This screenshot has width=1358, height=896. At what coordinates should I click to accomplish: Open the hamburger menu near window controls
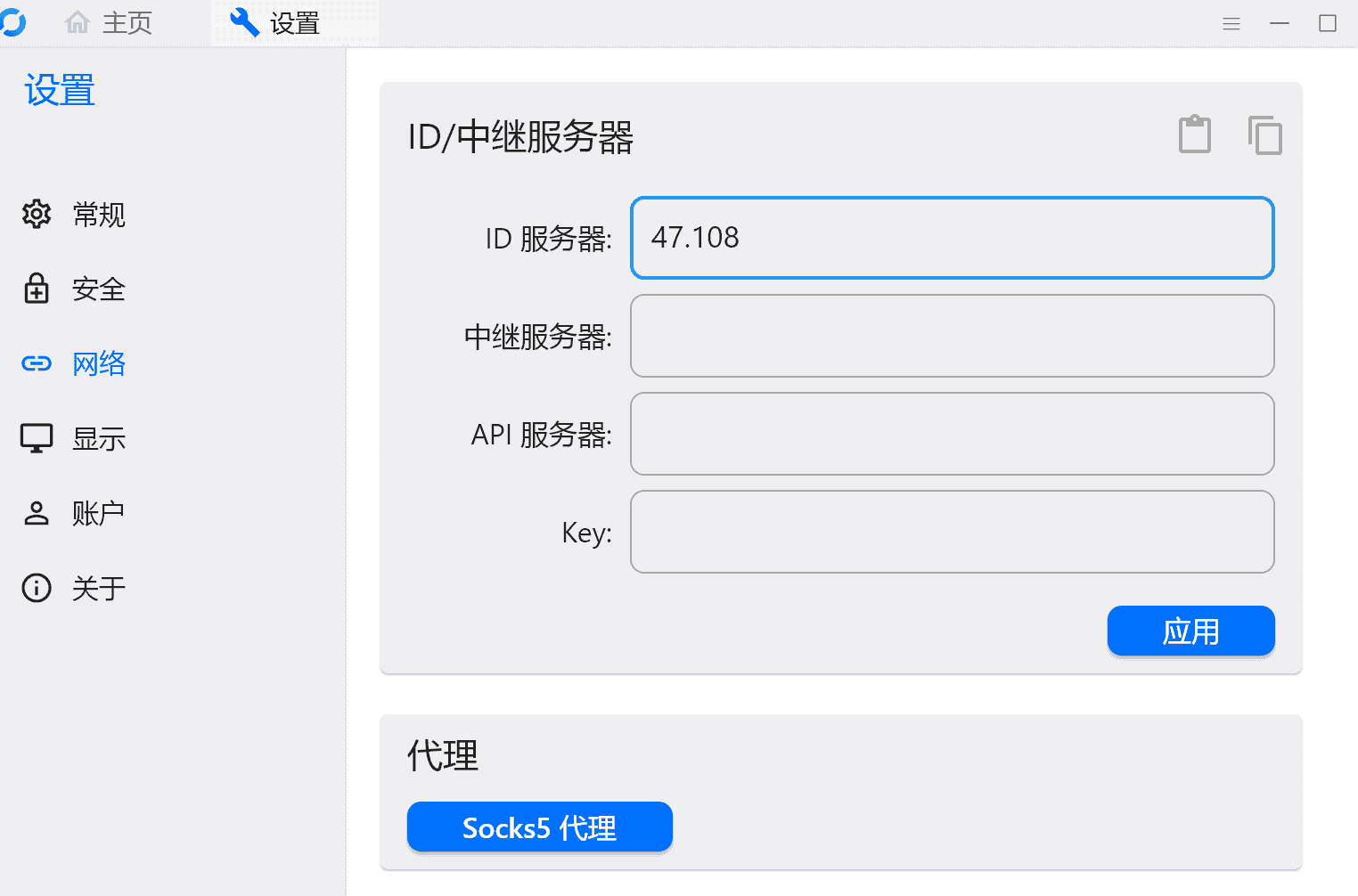tap(1231, 23)
